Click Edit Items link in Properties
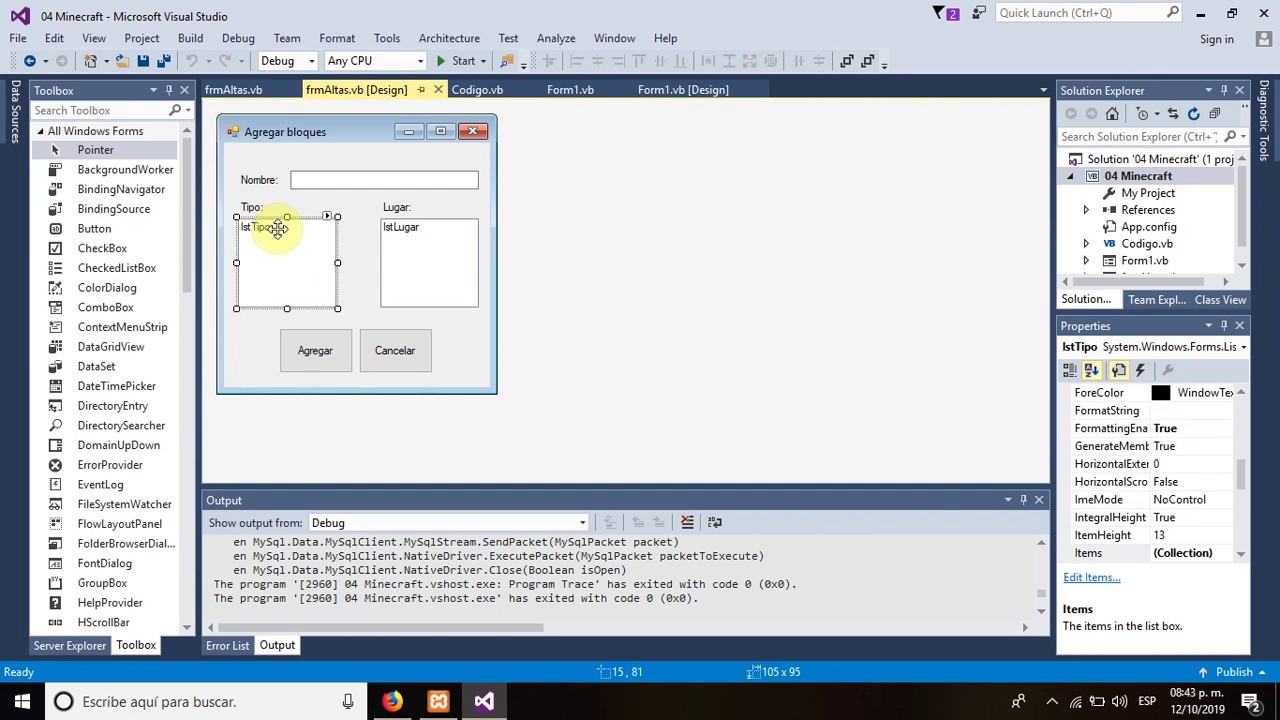The height and width of the screenshot is (720, 1280). [x=1091, y=577]
